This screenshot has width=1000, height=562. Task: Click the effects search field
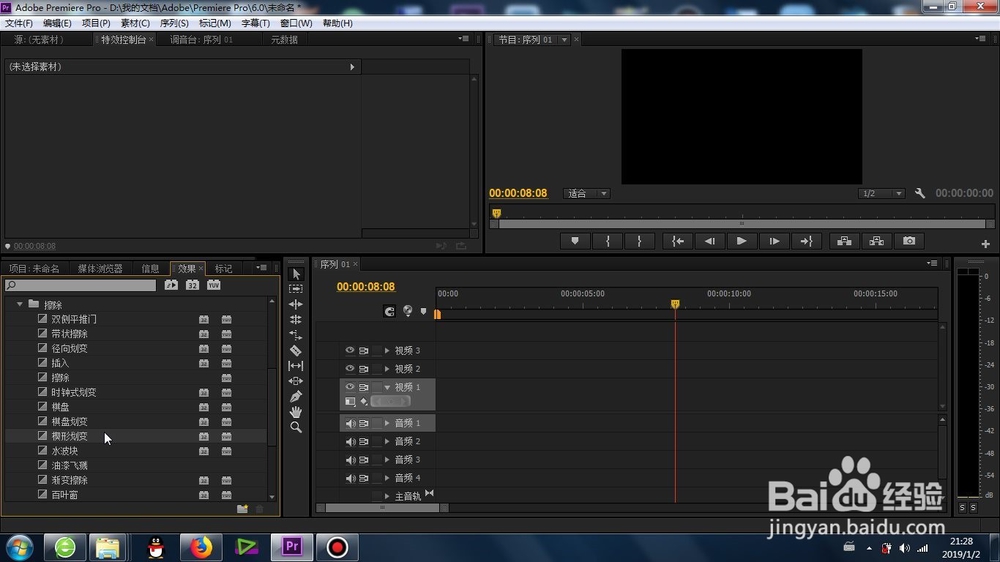tap(80, 285)
